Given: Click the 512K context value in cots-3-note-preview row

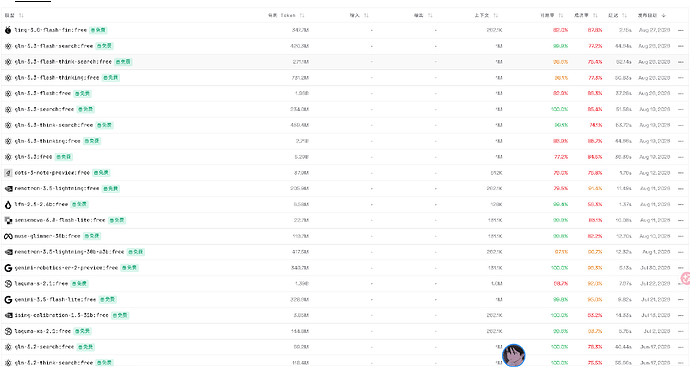Looking at the screenshot, I should (496, 173).
